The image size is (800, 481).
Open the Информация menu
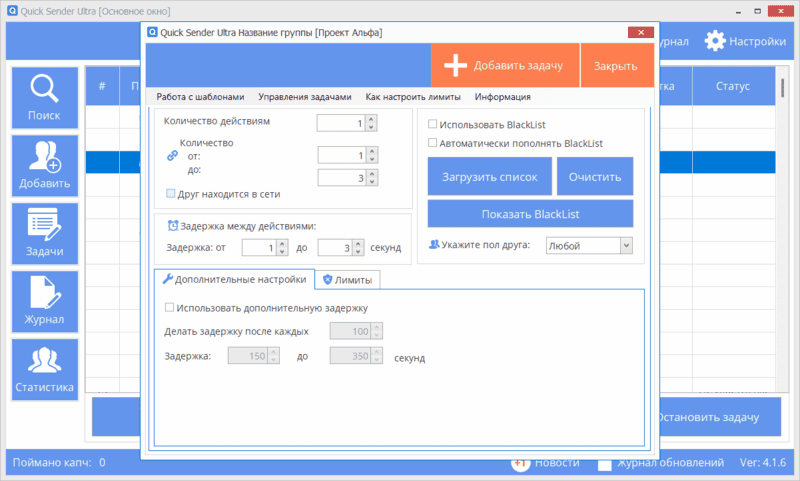coord(503,97)
